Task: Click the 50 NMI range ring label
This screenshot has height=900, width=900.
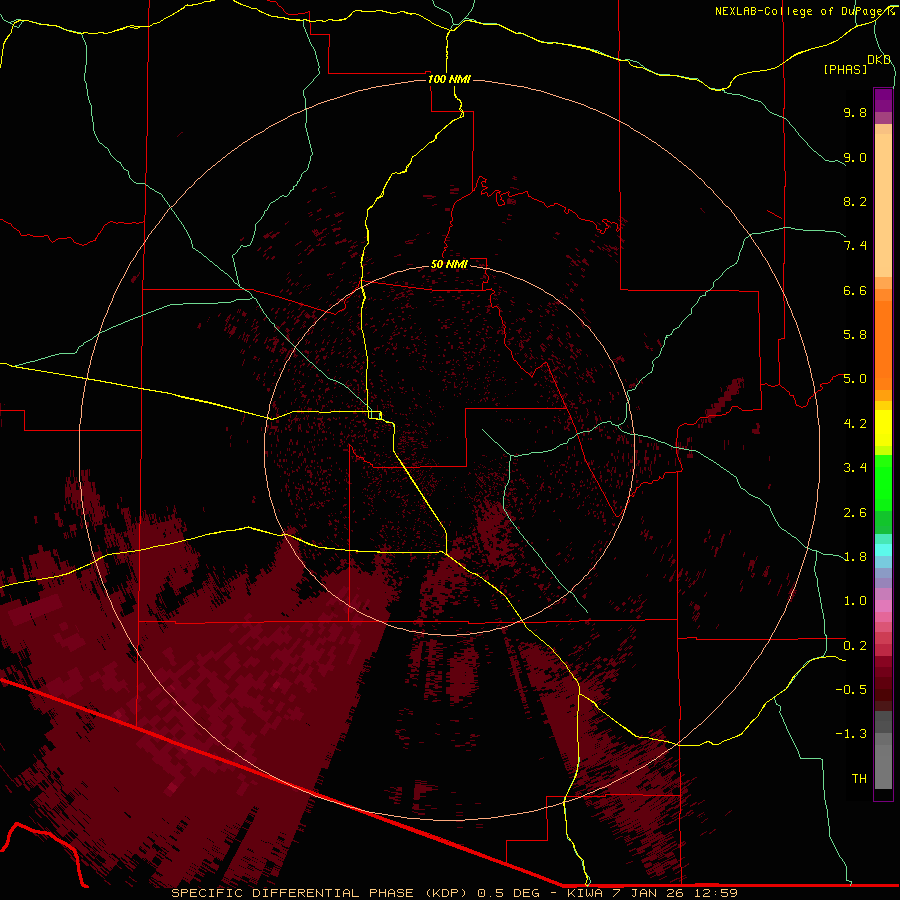Action: coord(449,264)
